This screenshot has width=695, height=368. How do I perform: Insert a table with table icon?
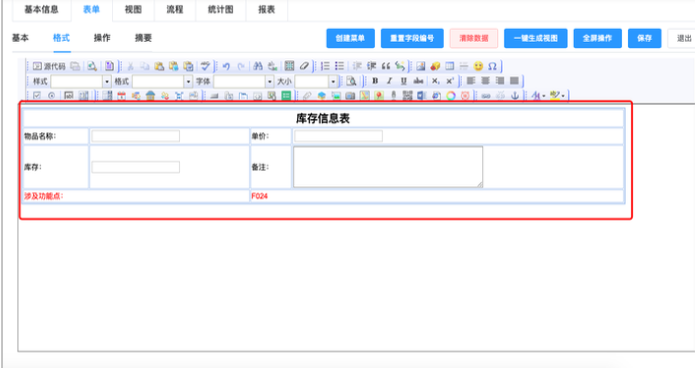point(449,67)
